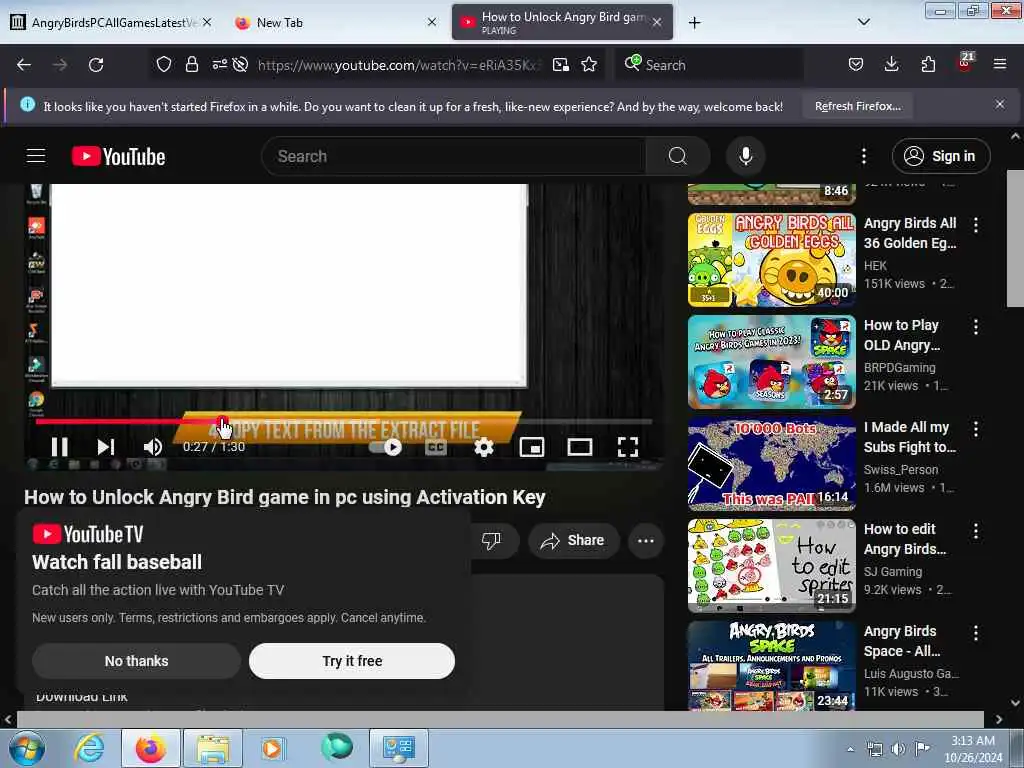Open Firefox application menu
1024x768 pixels.
[x=1000, y=65]
